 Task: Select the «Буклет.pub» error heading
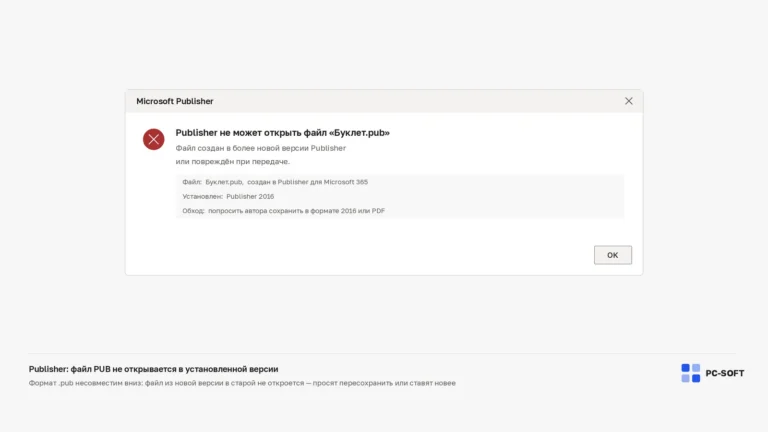pos(283,133)
